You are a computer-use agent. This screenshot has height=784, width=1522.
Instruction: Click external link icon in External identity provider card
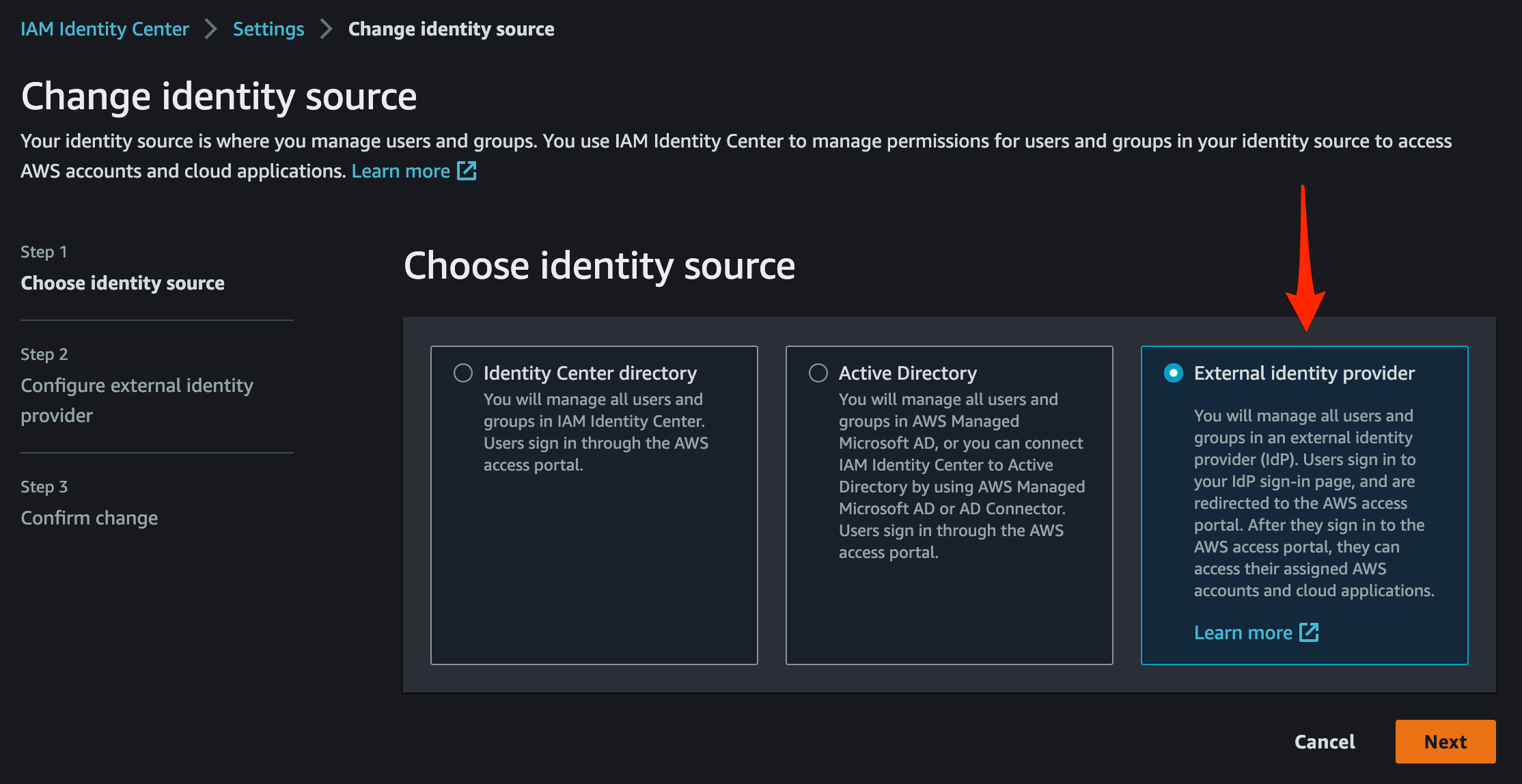coord(1309,632)
